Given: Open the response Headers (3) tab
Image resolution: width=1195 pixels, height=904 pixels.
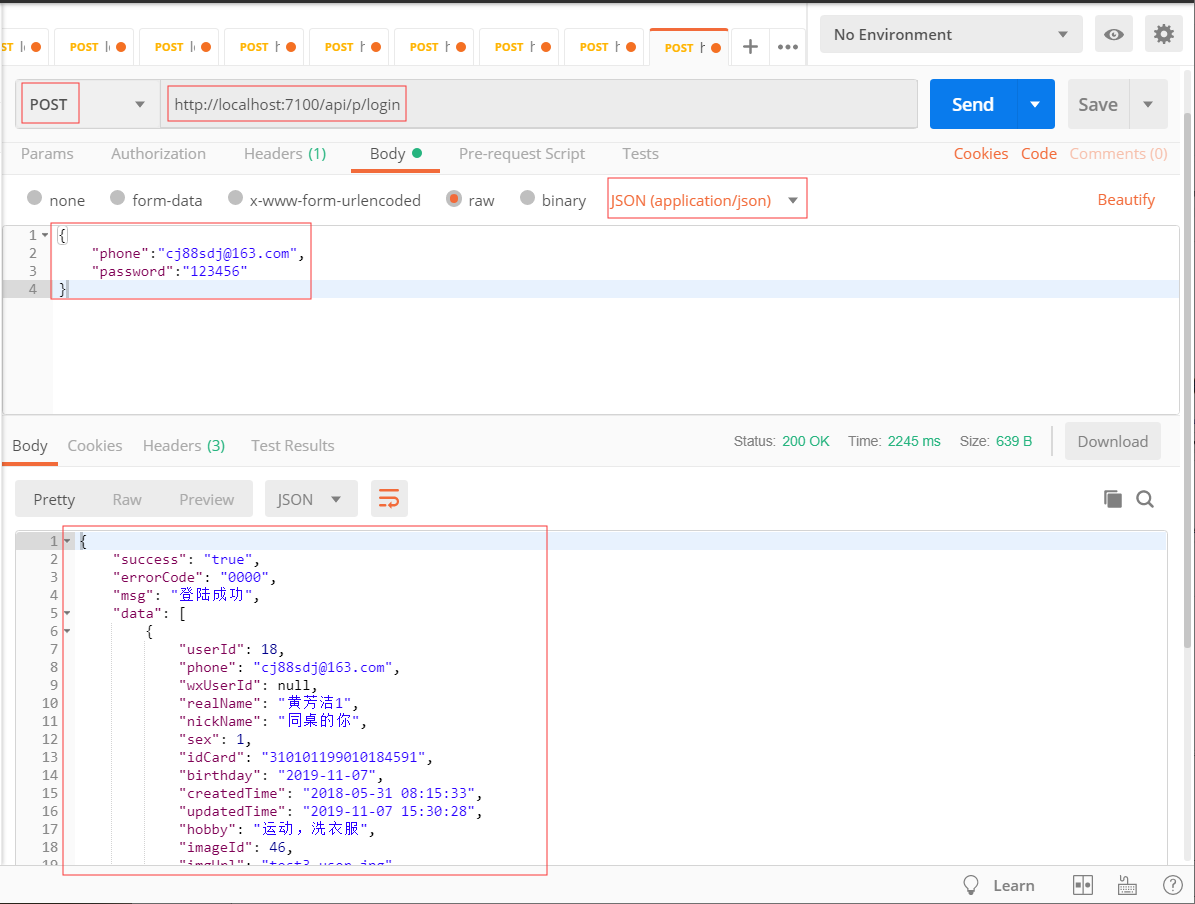Looking at the screenshot, I should [184, 445].
